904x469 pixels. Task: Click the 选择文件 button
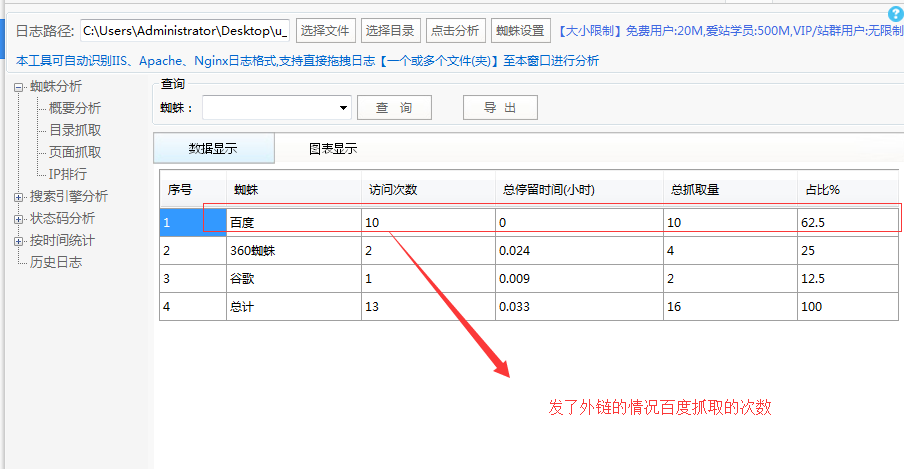(325, 31)
